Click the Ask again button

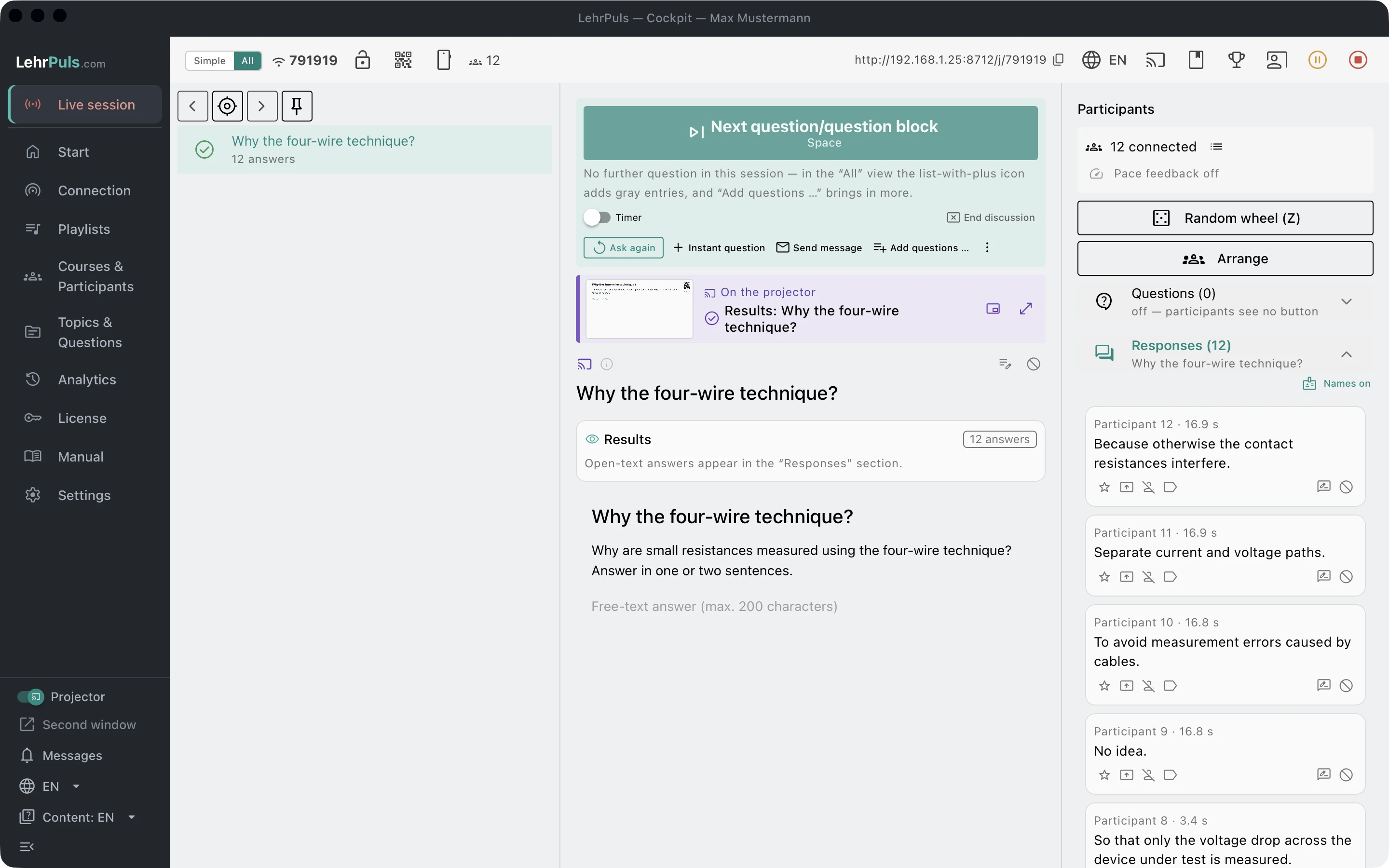pos(623,247)
